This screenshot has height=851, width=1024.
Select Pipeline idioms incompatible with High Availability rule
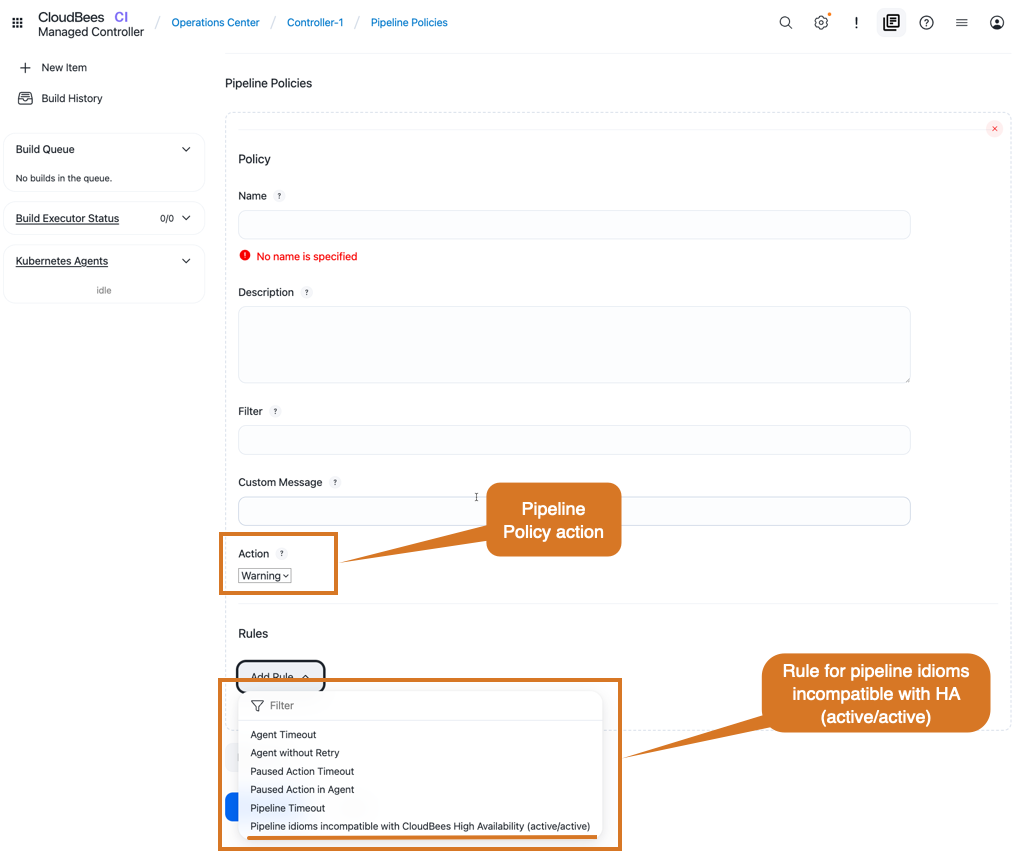pyautogui.click(x=420, y=826)
